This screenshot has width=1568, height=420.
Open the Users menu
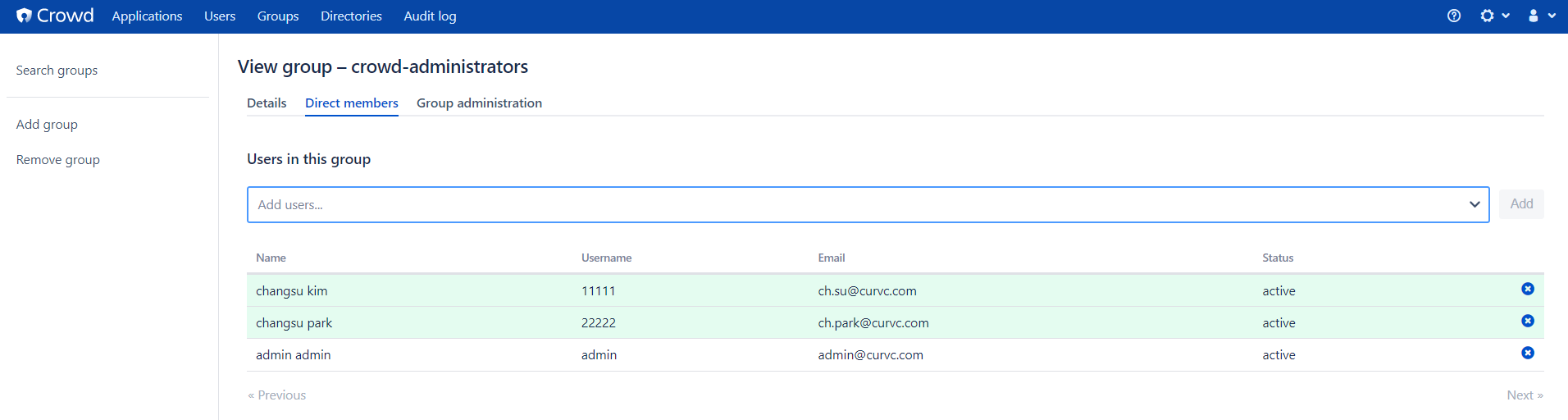click(x=220, y=16)
